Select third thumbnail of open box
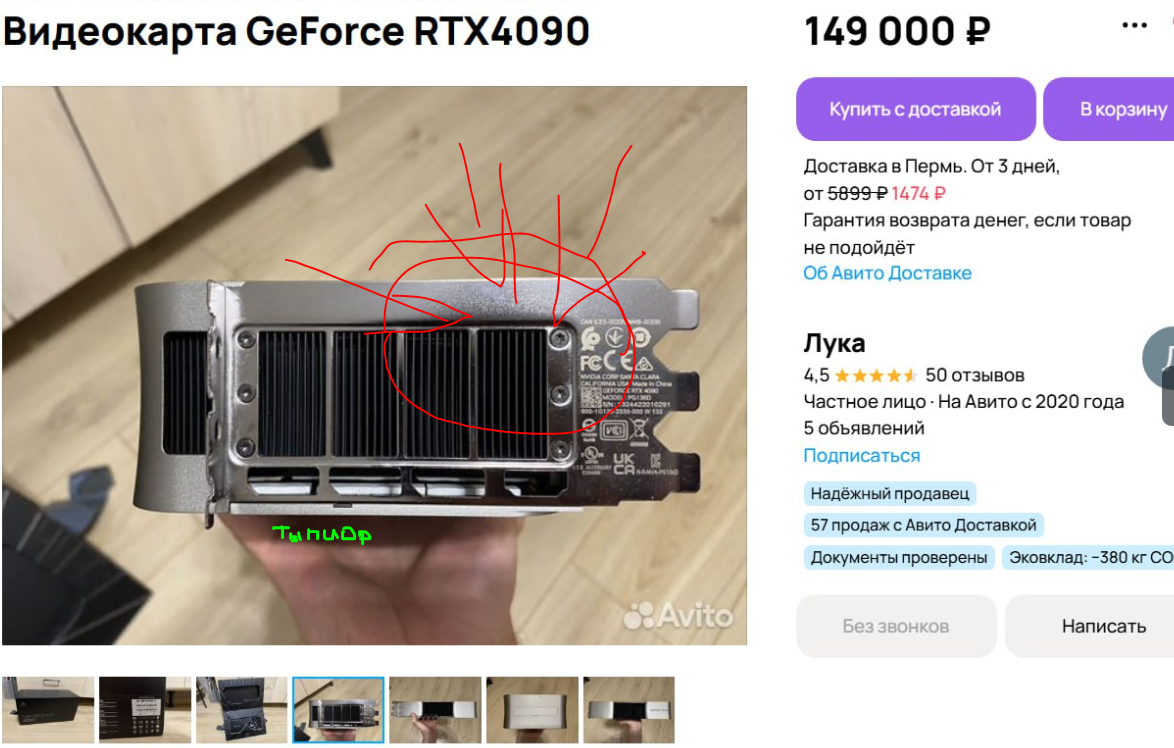Image resolution: width=1174 pixels, height=748 pixels. click(x=242, y=710)
